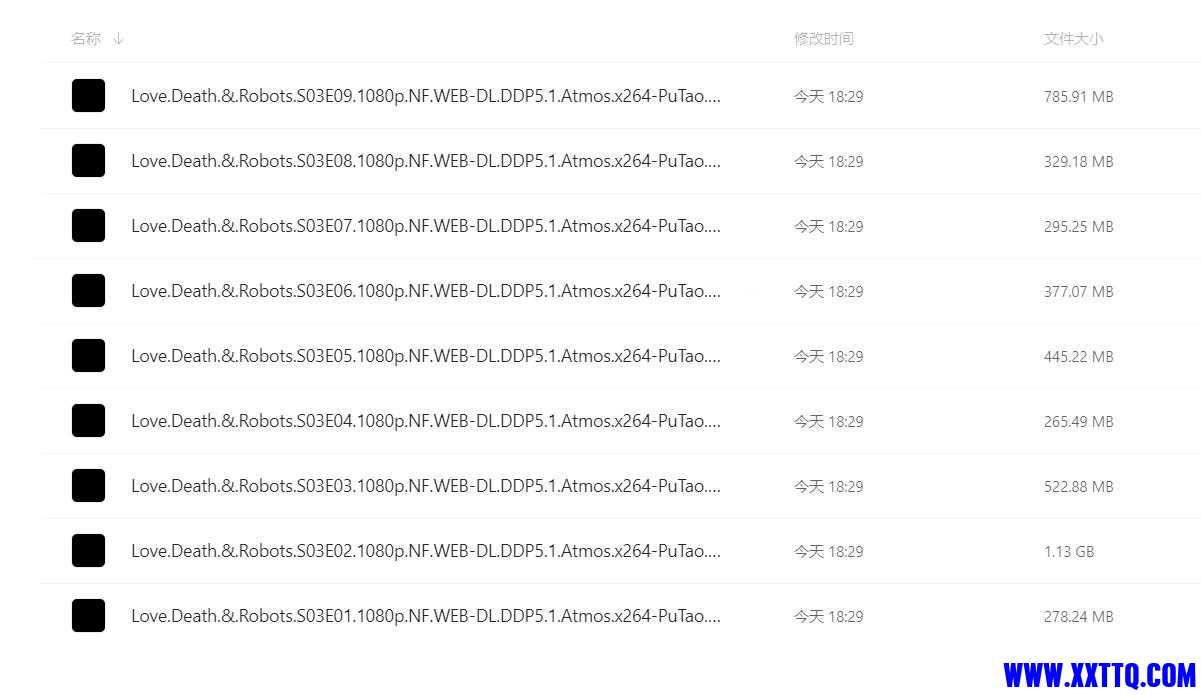Click the file icon for S03E05
The height and width of the screenshot is (695, 1201).
[88, 356]
